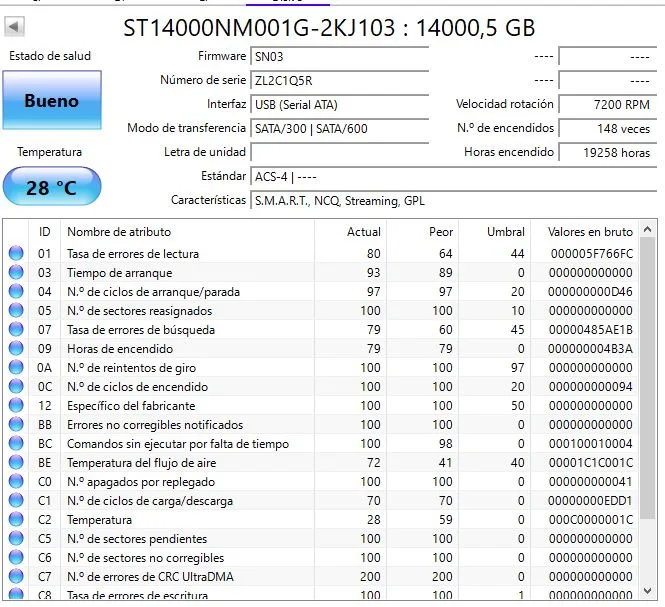The image size is (665, 607).
Task: Select row name Errores no corregibles notificados
Action: point(155,425)
